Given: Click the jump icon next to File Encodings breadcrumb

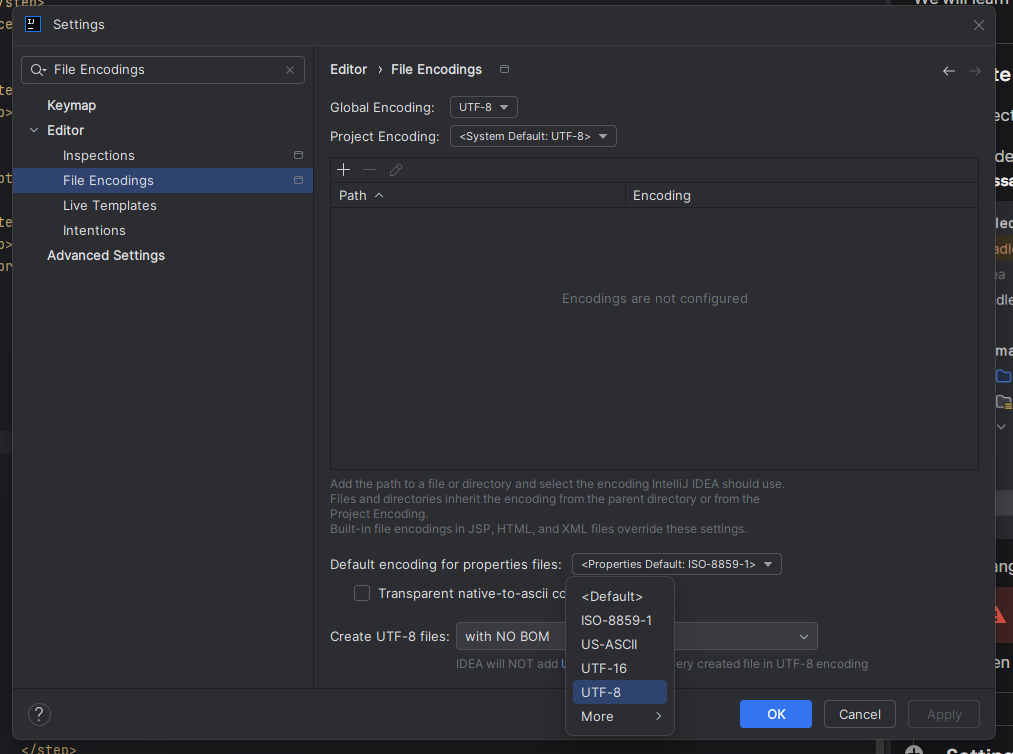Looking at the screenshot, I should [504, 69].
